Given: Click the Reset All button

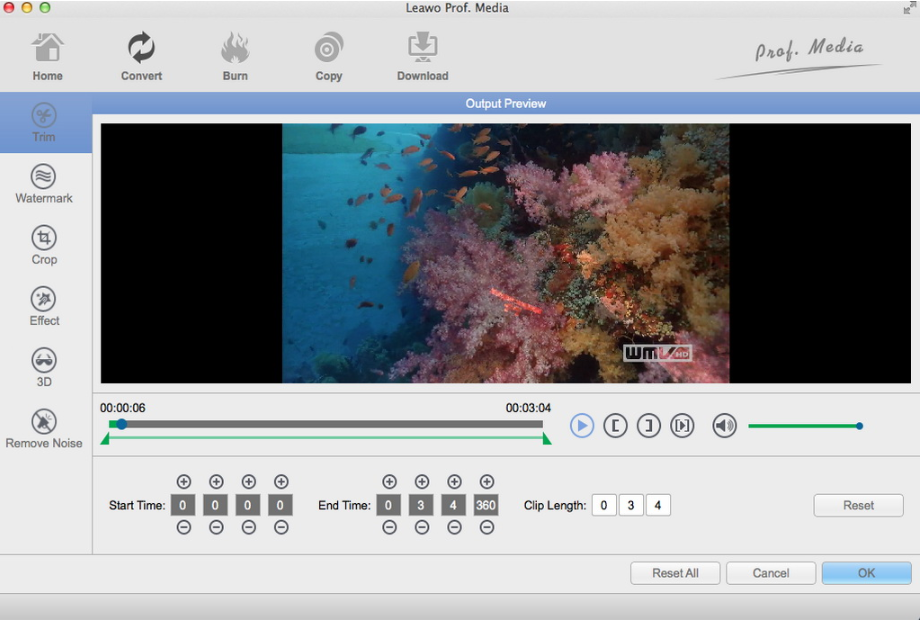Looking at the screenshot, I should click(675, 573).
